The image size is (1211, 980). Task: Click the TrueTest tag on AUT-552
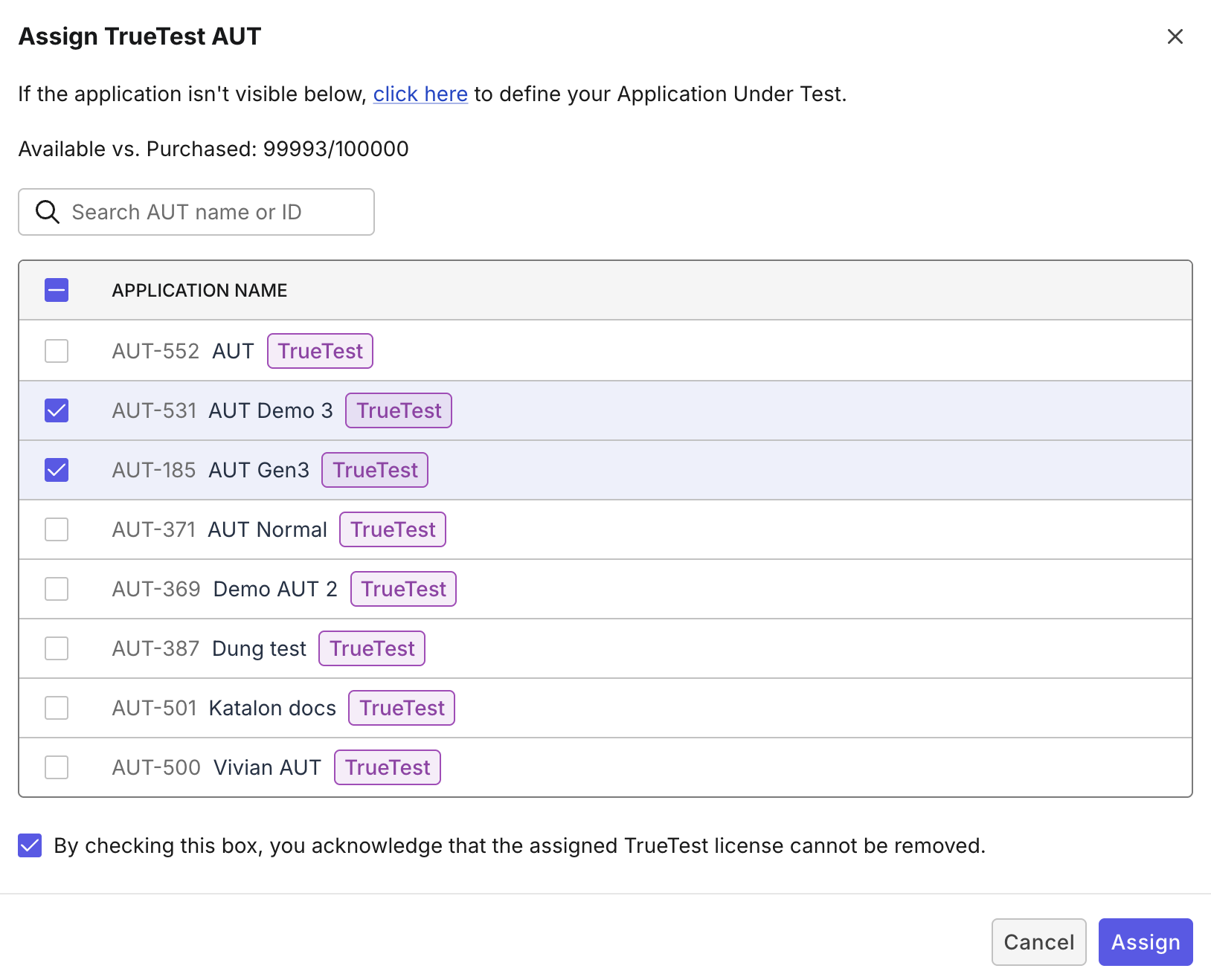(x=321, y=351)
